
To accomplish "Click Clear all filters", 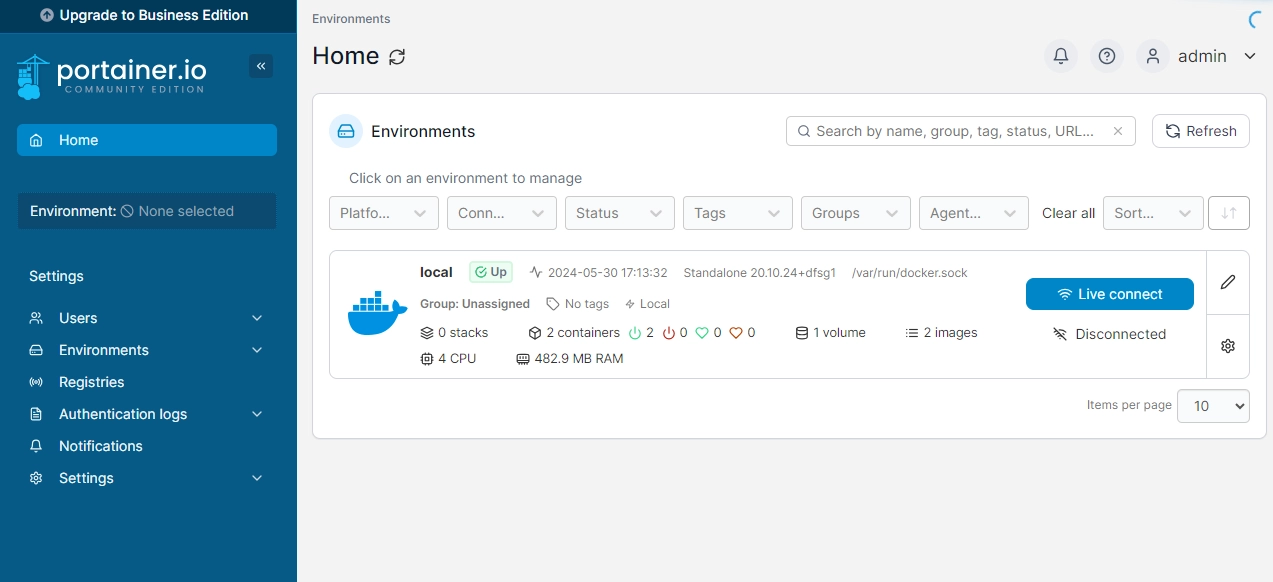I will [1068, 213].
